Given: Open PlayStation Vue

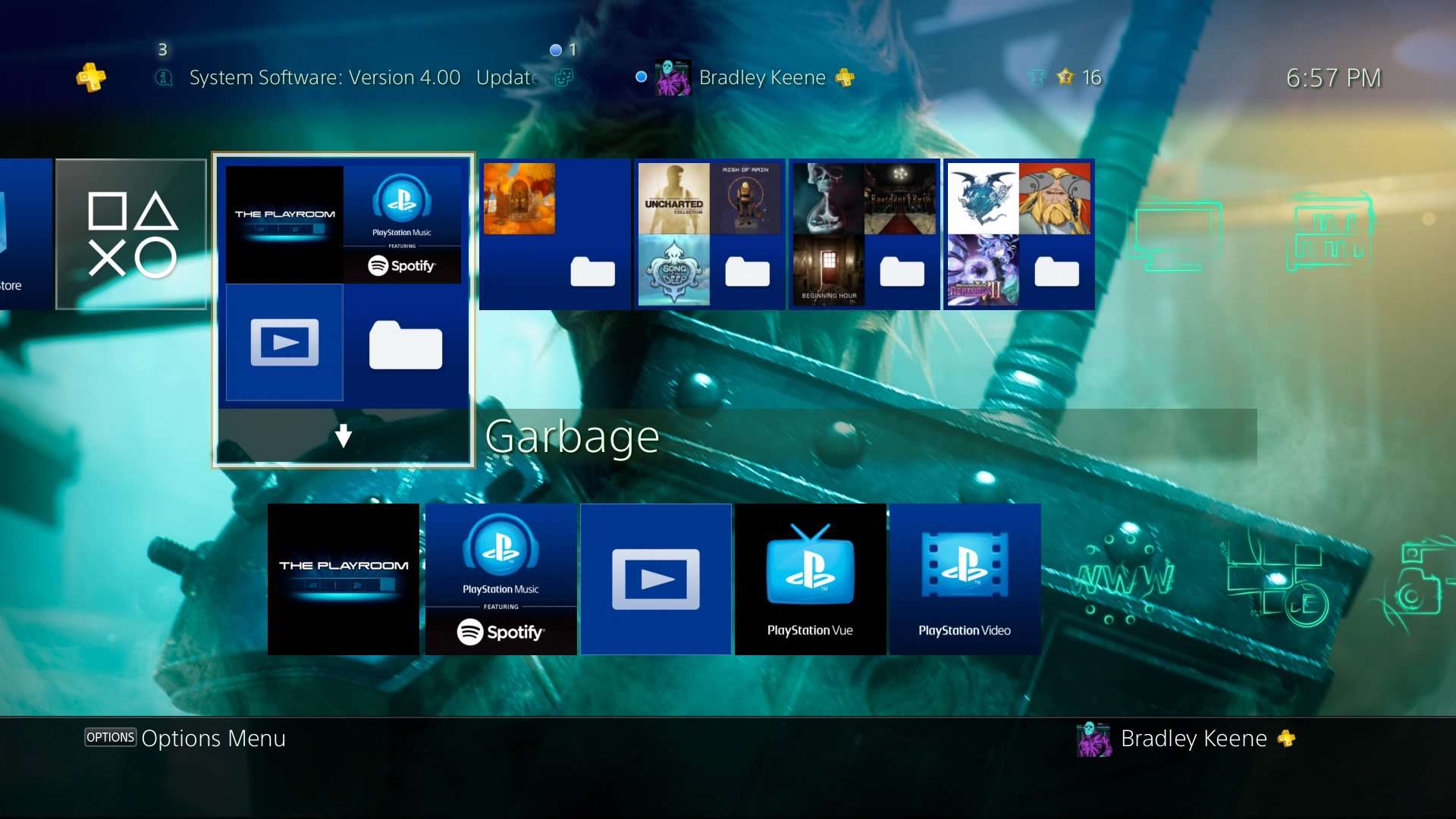Looking at the screenshot, I should point(810,579).
